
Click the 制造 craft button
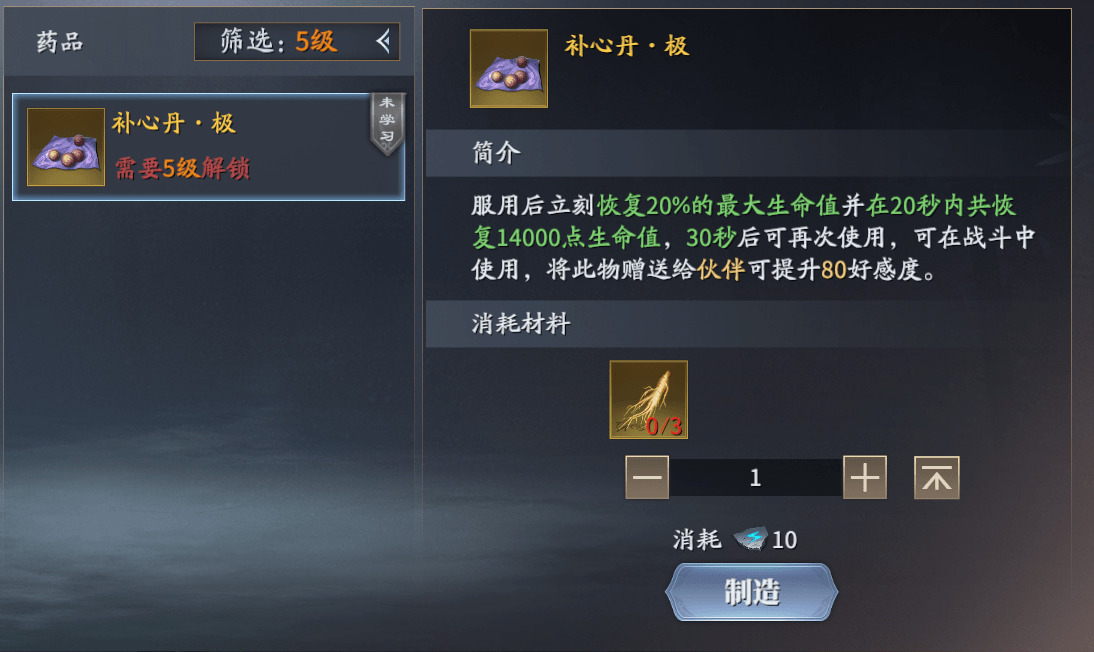(x=751, y=592)
